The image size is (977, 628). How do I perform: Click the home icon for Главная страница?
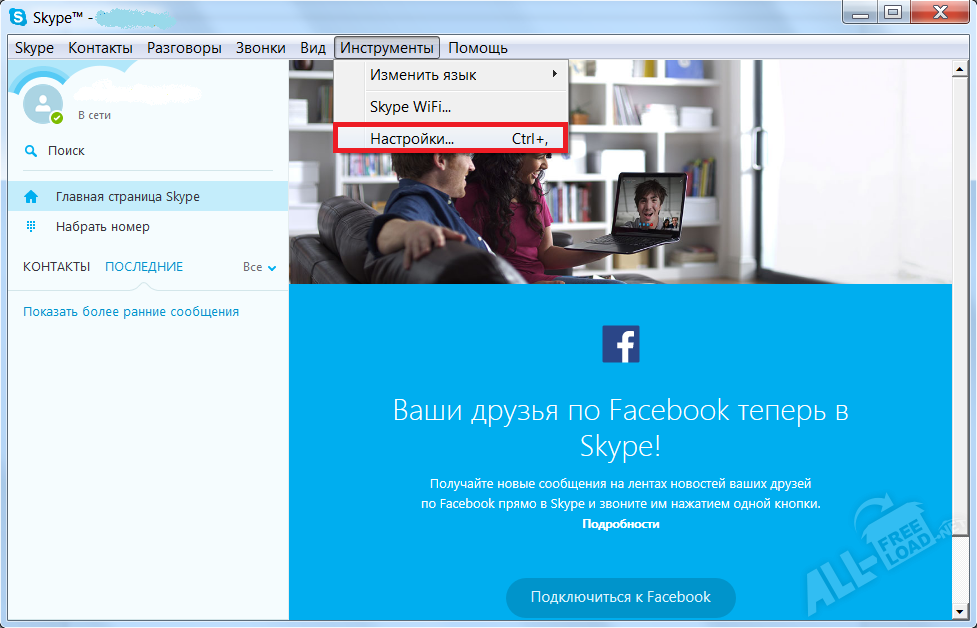31,197
